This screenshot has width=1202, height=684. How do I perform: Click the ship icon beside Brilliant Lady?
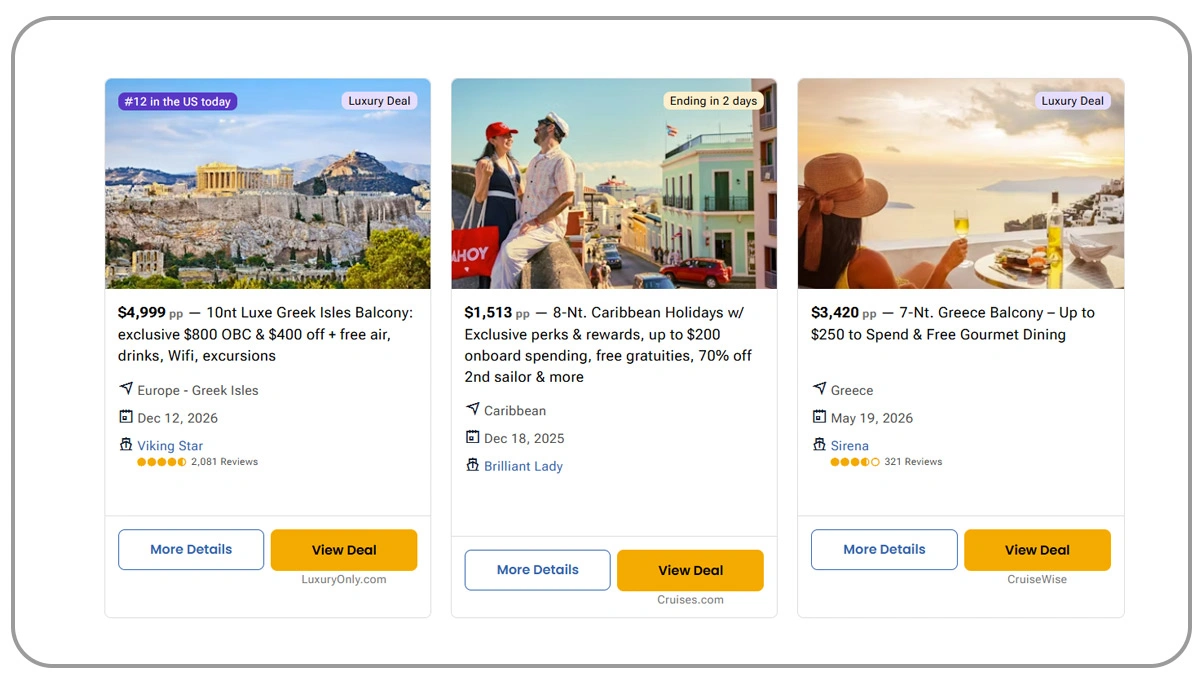tap(473, 465)
